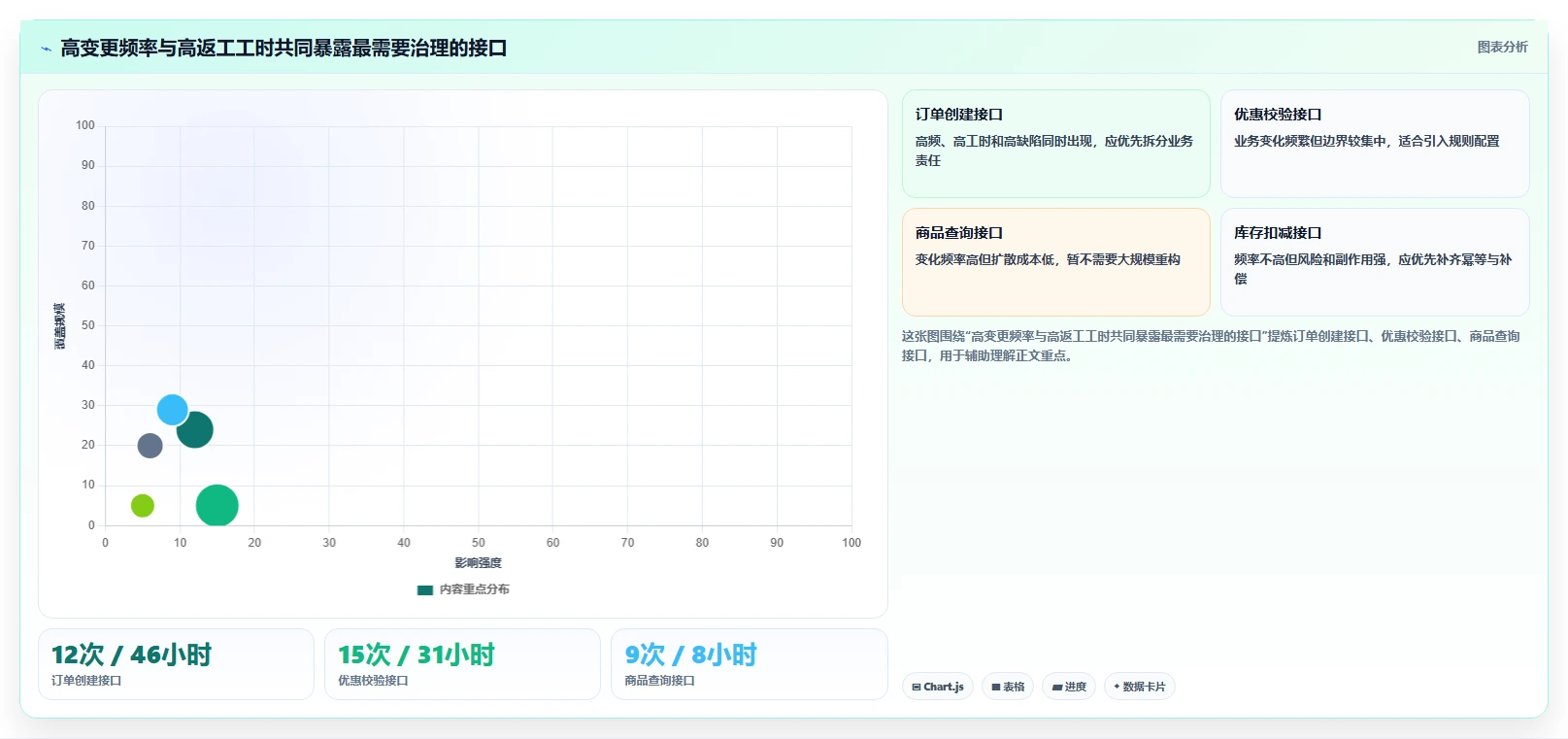Select the lime green bubble on the chart
Viewport: 1568px width, 739px height.
[143, 505]
